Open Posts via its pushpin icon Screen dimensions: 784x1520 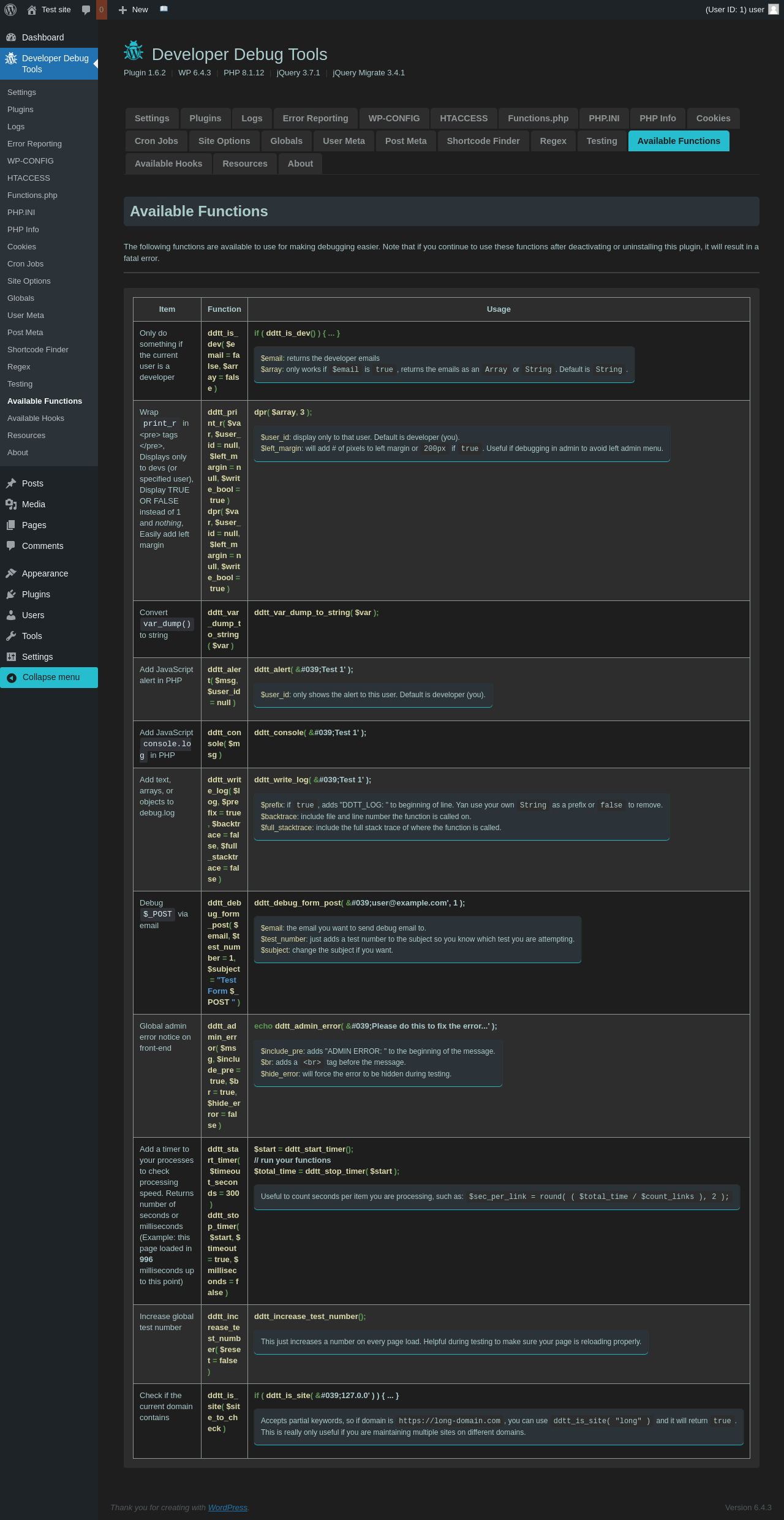tap(11, 483)
